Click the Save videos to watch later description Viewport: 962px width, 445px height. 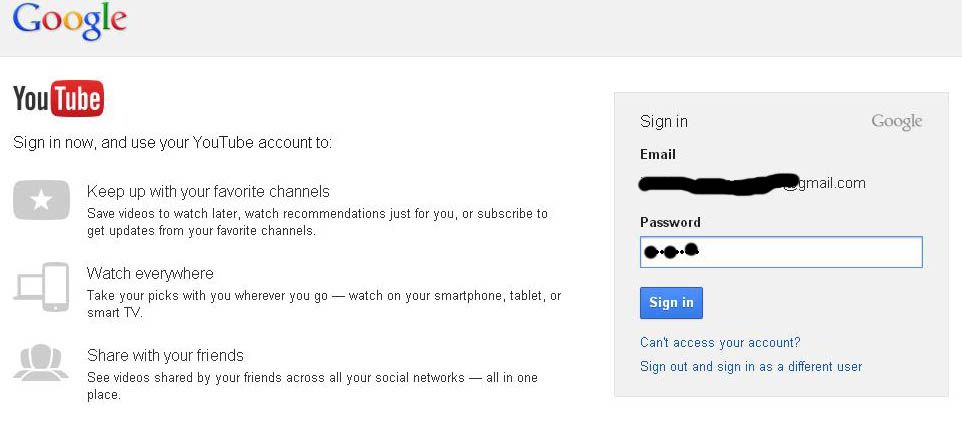pyautogui.click(x=317, y=222)
